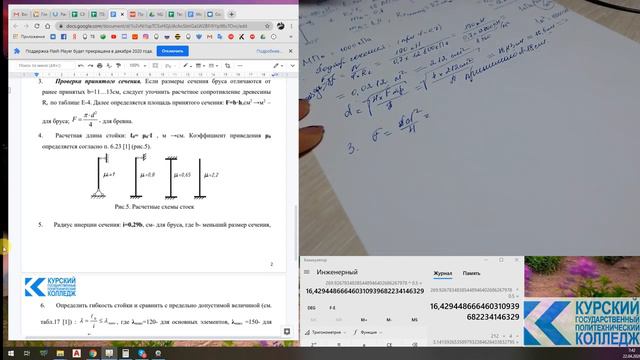Redo action in Google Docs
The width and height of the screenshot is (640, 360).
(x=90, y=65)
